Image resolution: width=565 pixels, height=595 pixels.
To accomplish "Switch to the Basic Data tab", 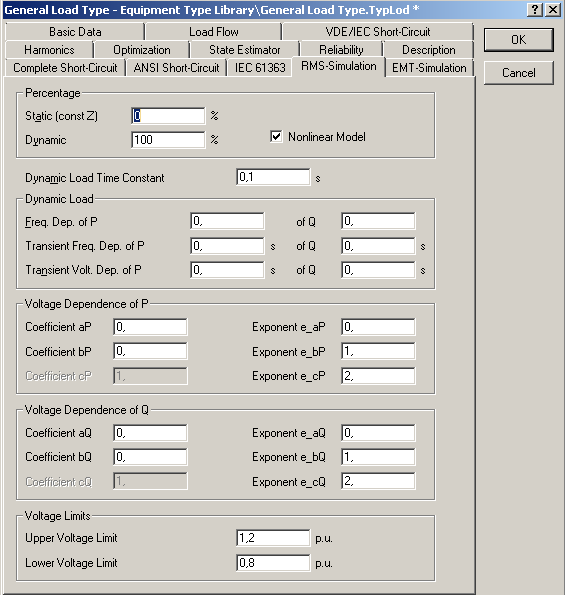I will pyautogui.click(x=75, y=32).
